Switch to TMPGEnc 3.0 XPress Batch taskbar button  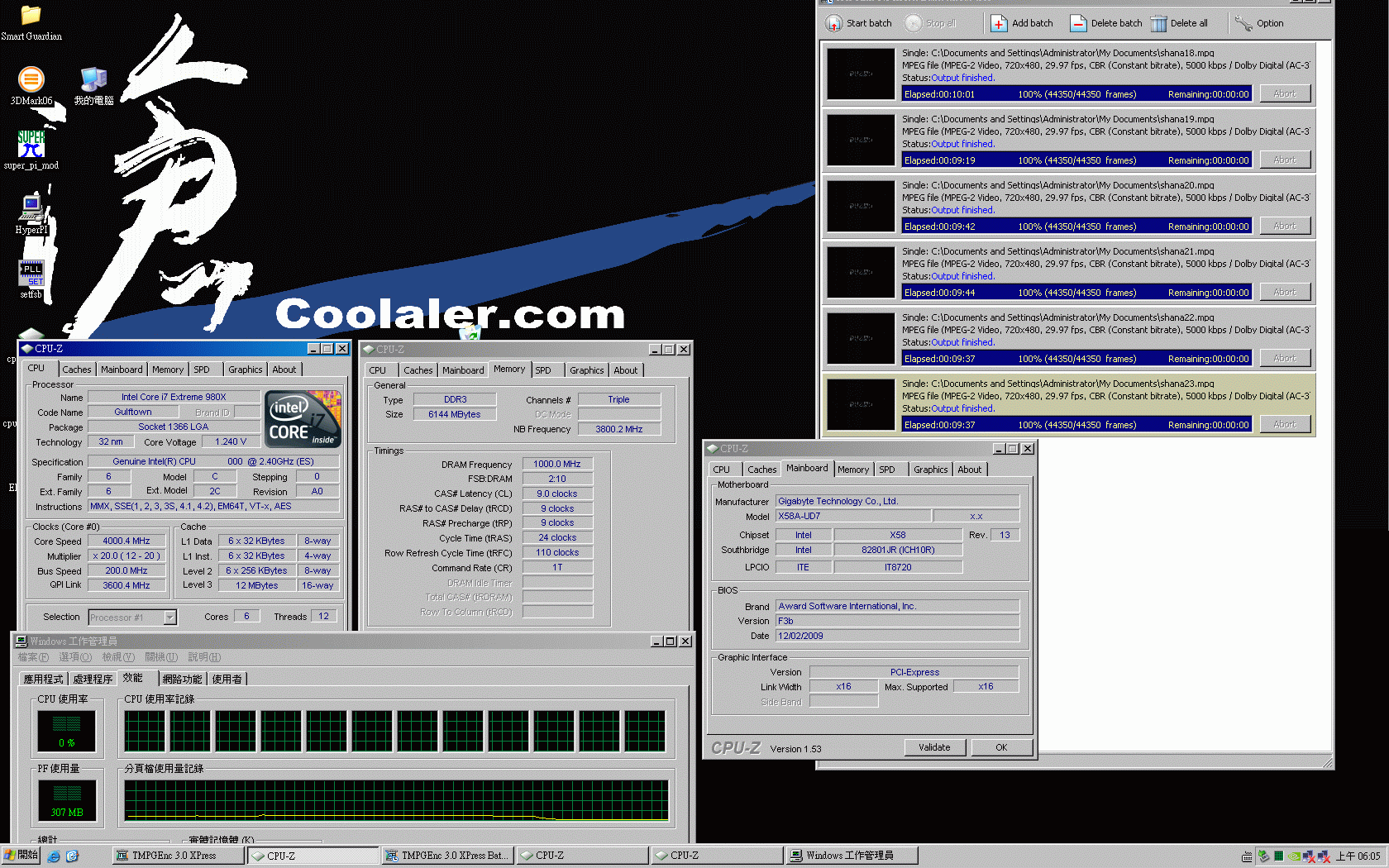[x=447, y=856]
